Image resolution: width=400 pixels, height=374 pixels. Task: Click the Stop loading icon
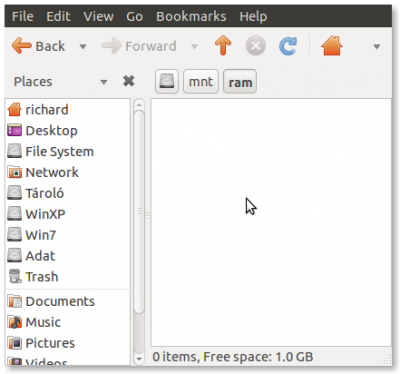pyautogui.click(x=256, y=46)
